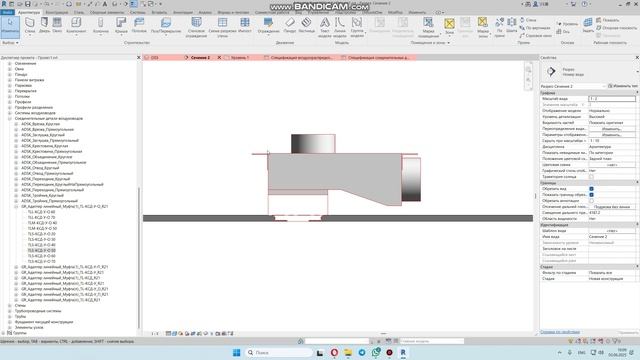Activate the Window (Окно) tool
640x360 pixels.
coord(57,25)
